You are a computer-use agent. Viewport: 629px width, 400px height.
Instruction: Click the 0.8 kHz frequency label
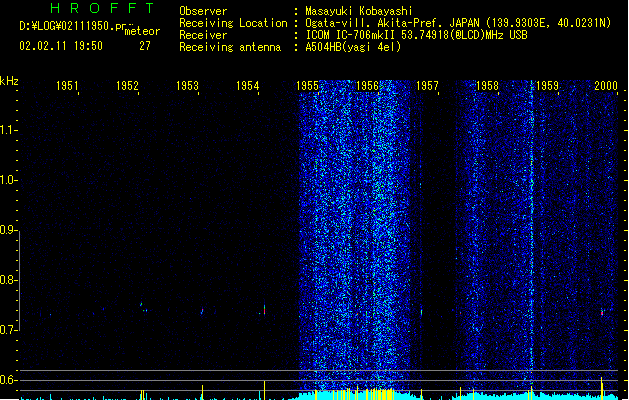pos(8,280)
